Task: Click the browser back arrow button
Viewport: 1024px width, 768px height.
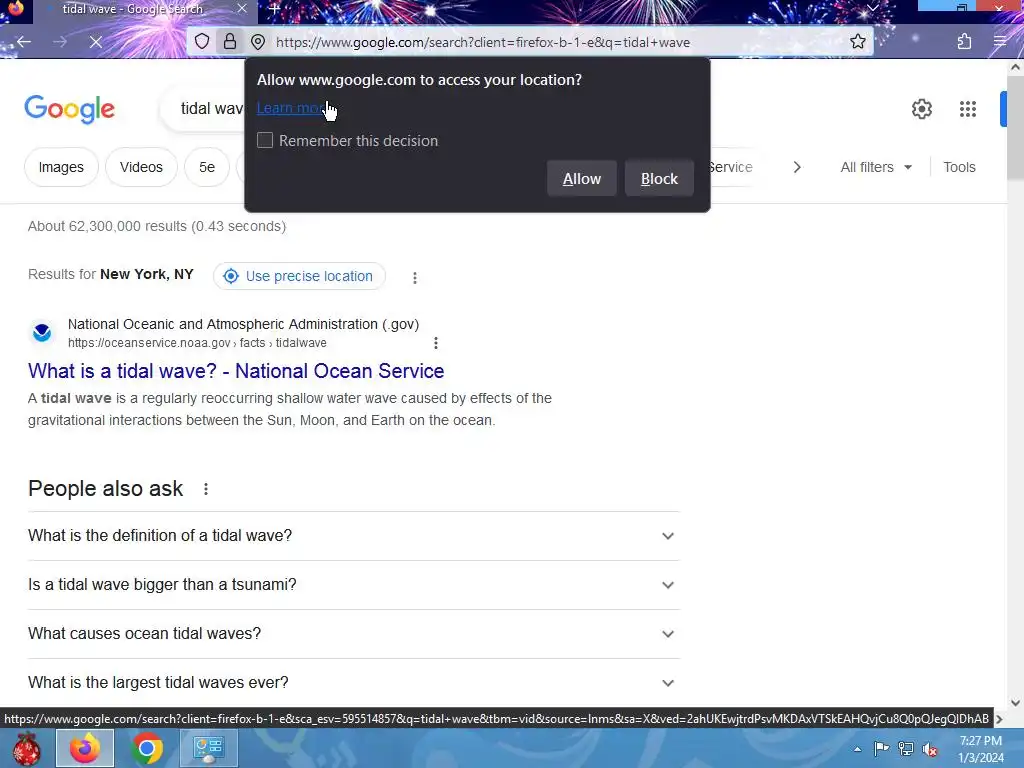Action: [x=24, y=42]
